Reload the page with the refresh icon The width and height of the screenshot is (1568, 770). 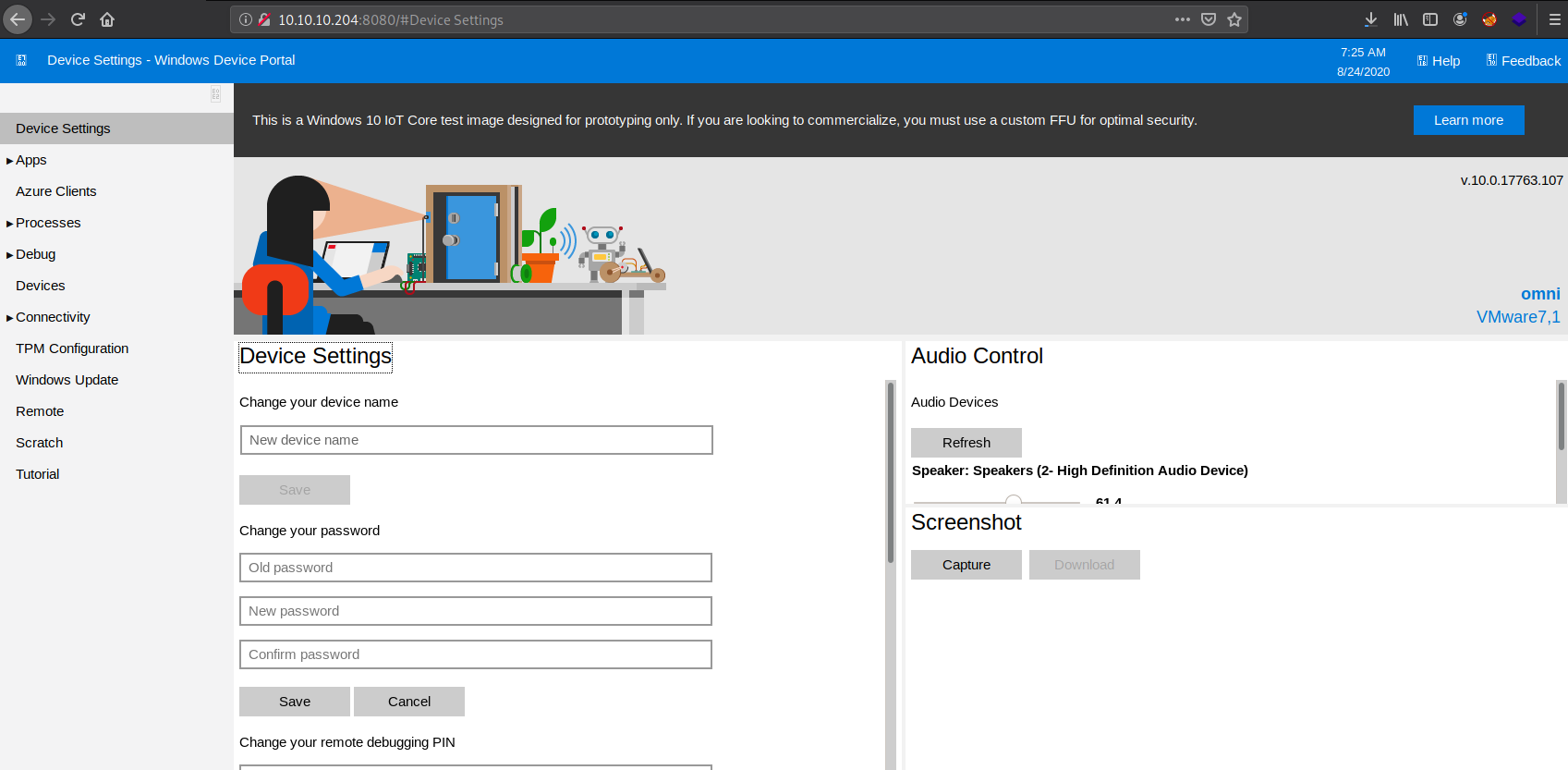coord(79,19)
